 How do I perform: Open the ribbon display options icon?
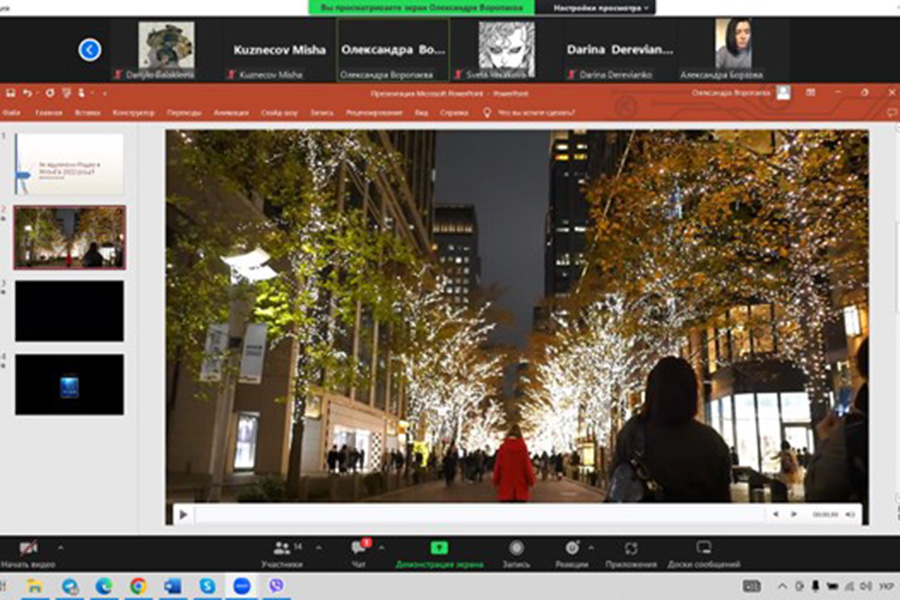(x=810, y=92)
